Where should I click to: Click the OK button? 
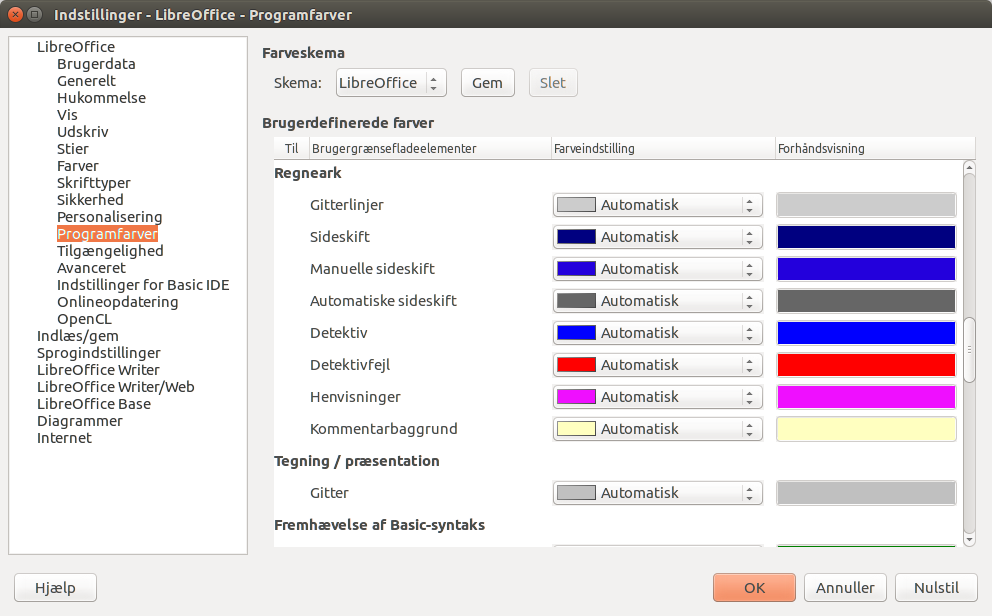754,588
